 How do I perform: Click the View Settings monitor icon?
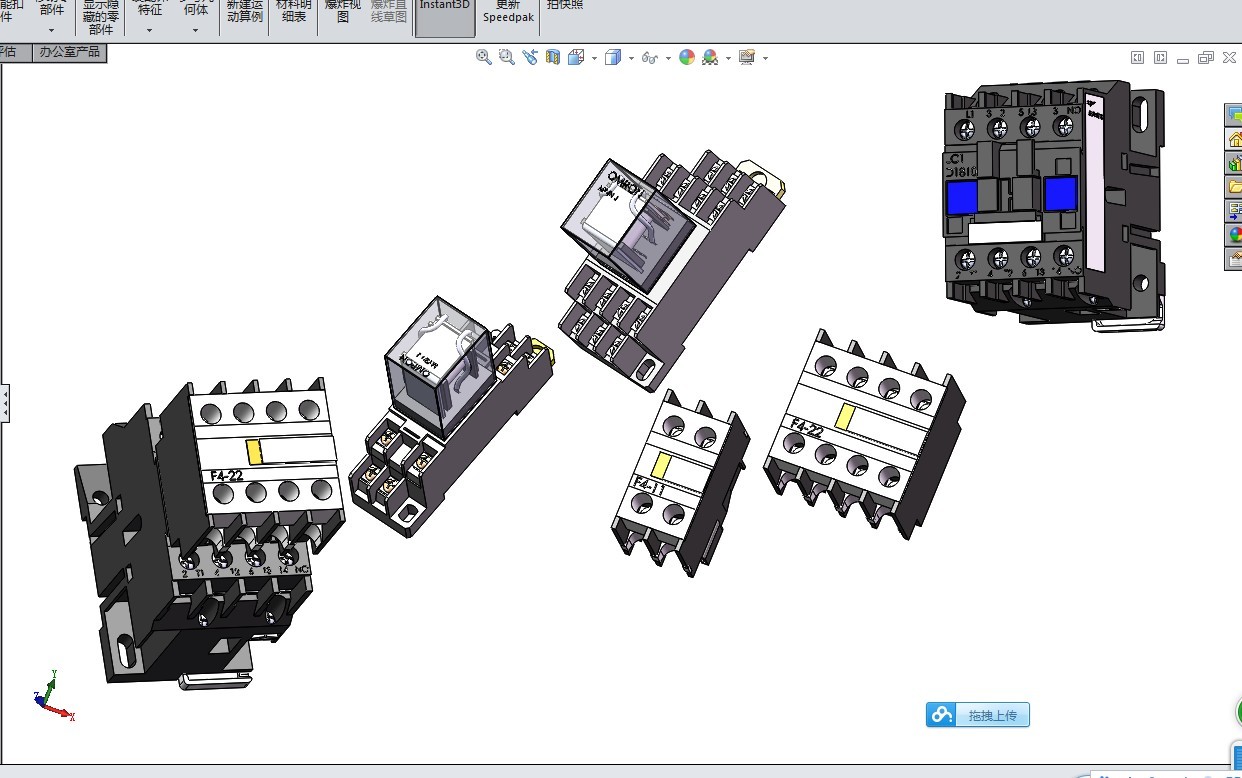pos(747,58)
